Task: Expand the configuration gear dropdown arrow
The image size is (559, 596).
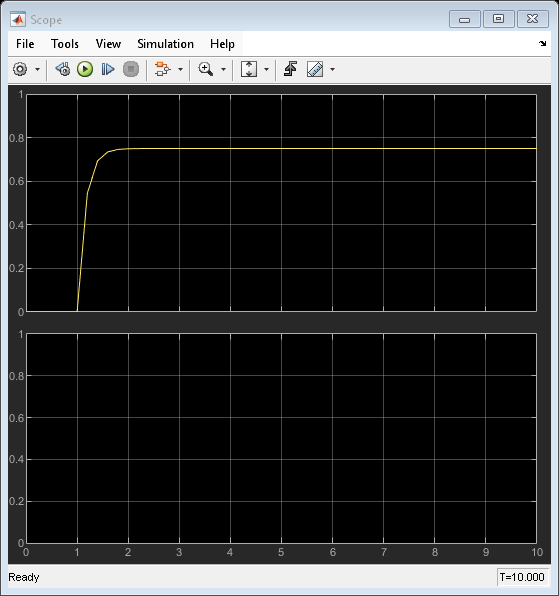Action: (37, 69)
